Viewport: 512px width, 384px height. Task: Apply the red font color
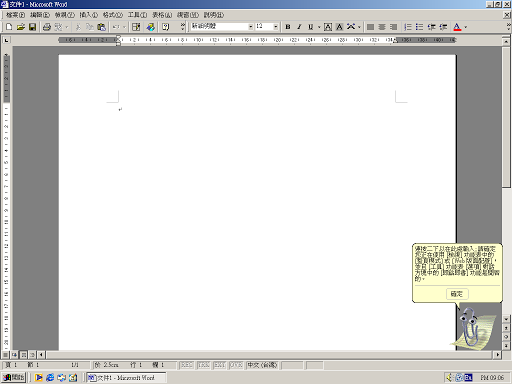click(x=457, y=27)
